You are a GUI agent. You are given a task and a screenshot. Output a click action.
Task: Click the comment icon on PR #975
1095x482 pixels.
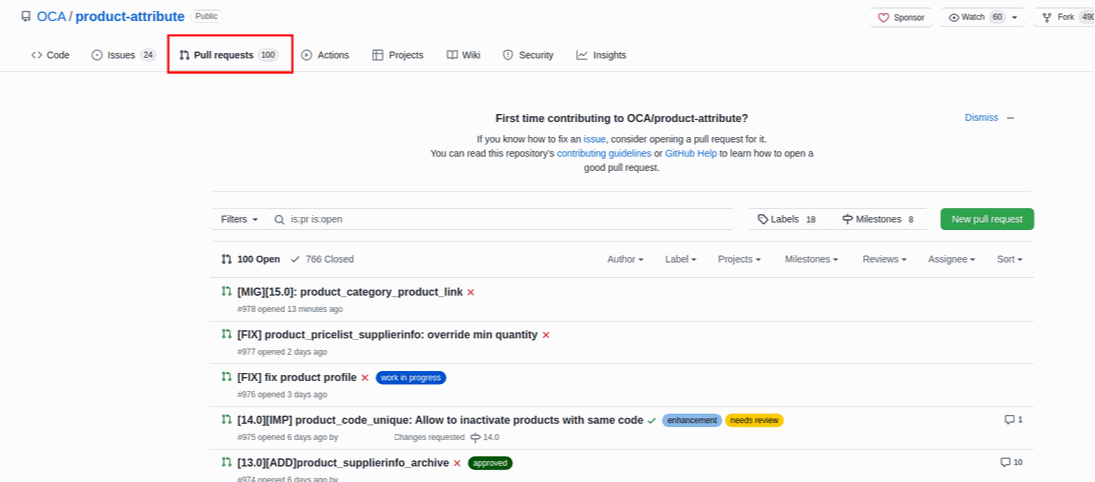pos(1009,420)
